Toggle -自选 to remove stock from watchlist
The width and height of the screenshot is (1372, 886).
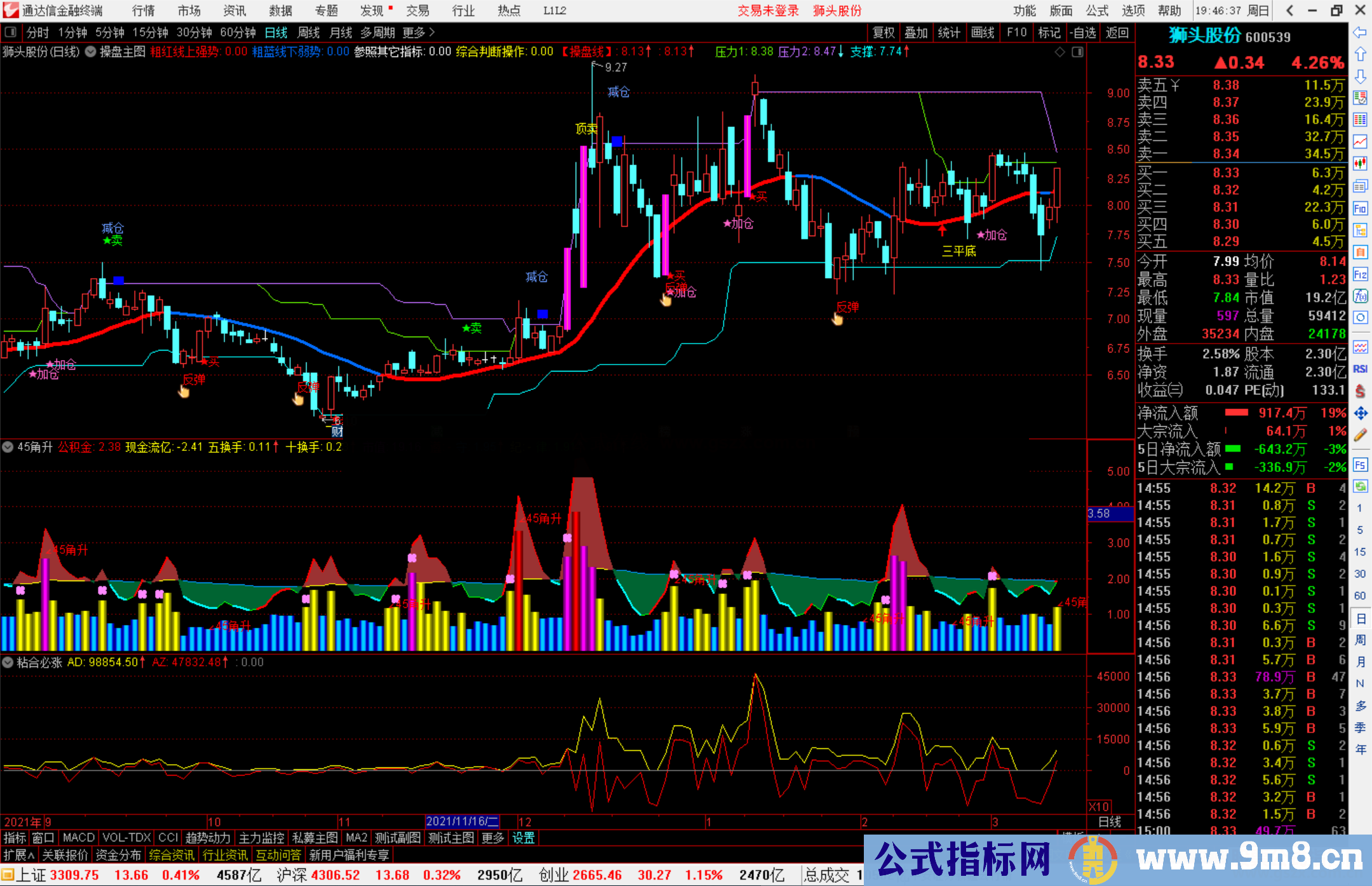[x=1083, y=32]
